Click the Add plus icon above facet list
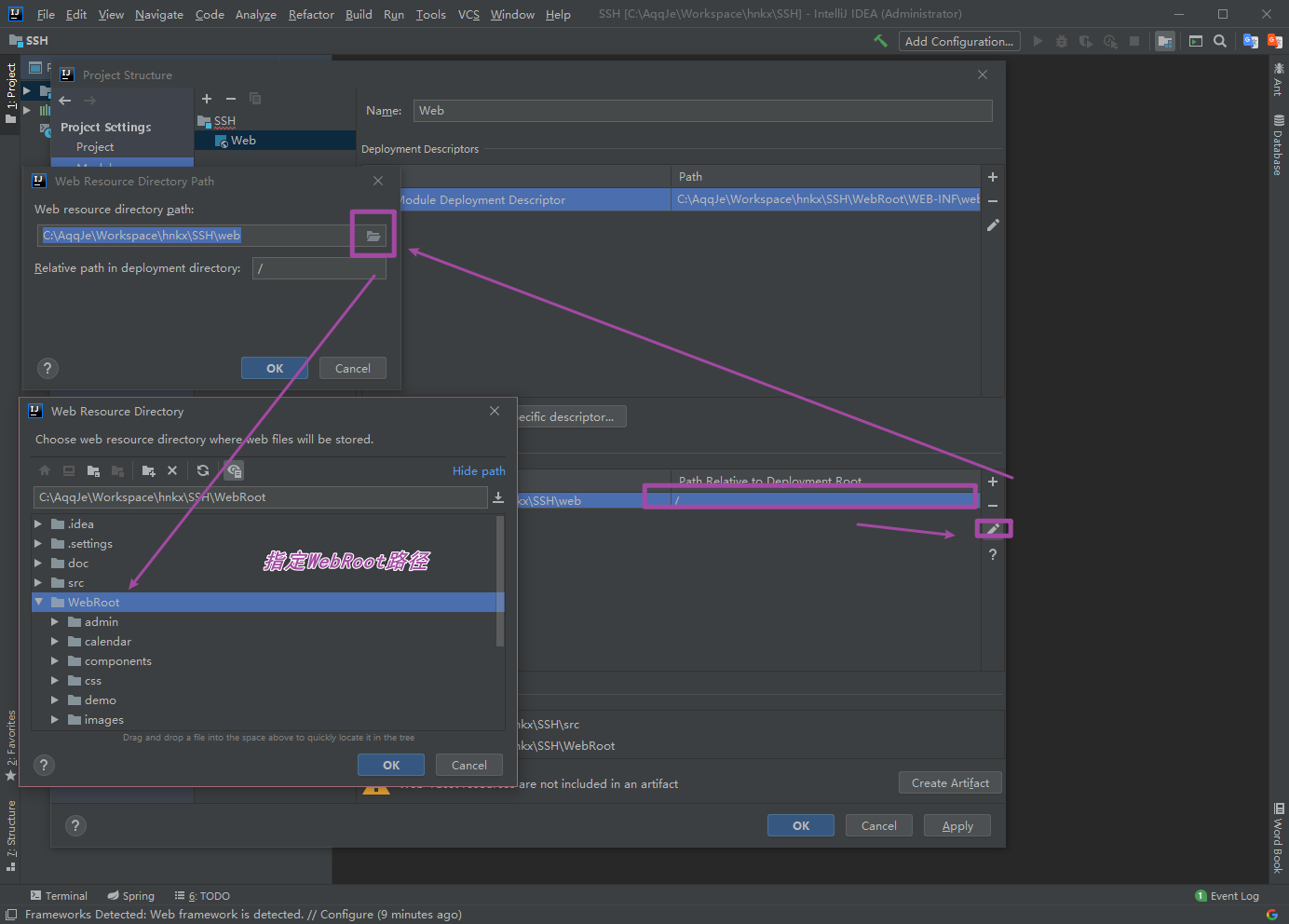 click(x=207, y=99)
